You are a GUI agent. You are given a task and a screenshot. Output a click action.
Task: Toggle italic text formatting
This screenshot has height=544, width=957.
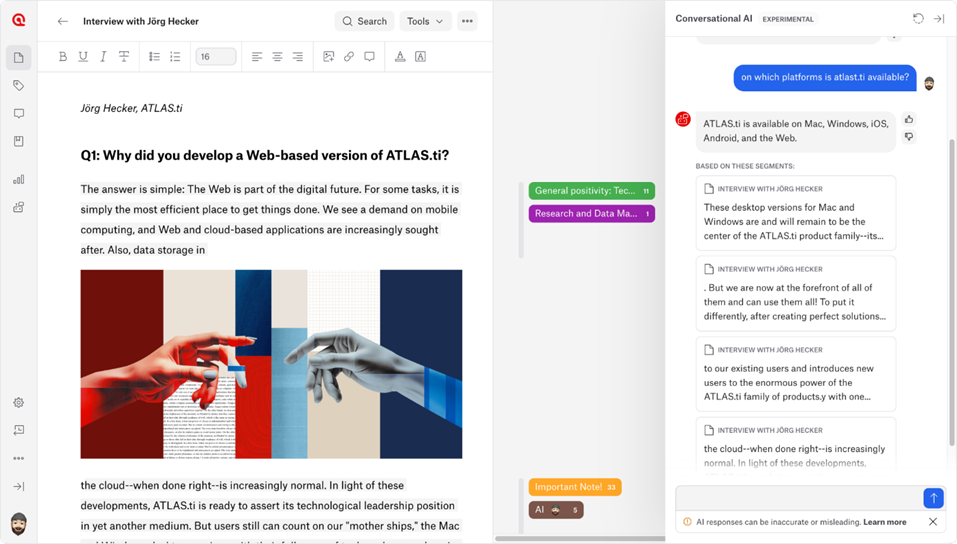point(103,57)
